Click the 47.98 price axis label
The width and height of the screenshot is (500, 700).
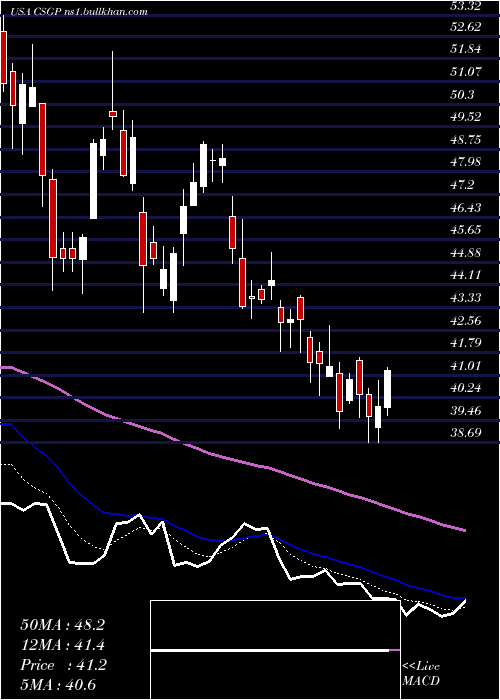point(466,162)
